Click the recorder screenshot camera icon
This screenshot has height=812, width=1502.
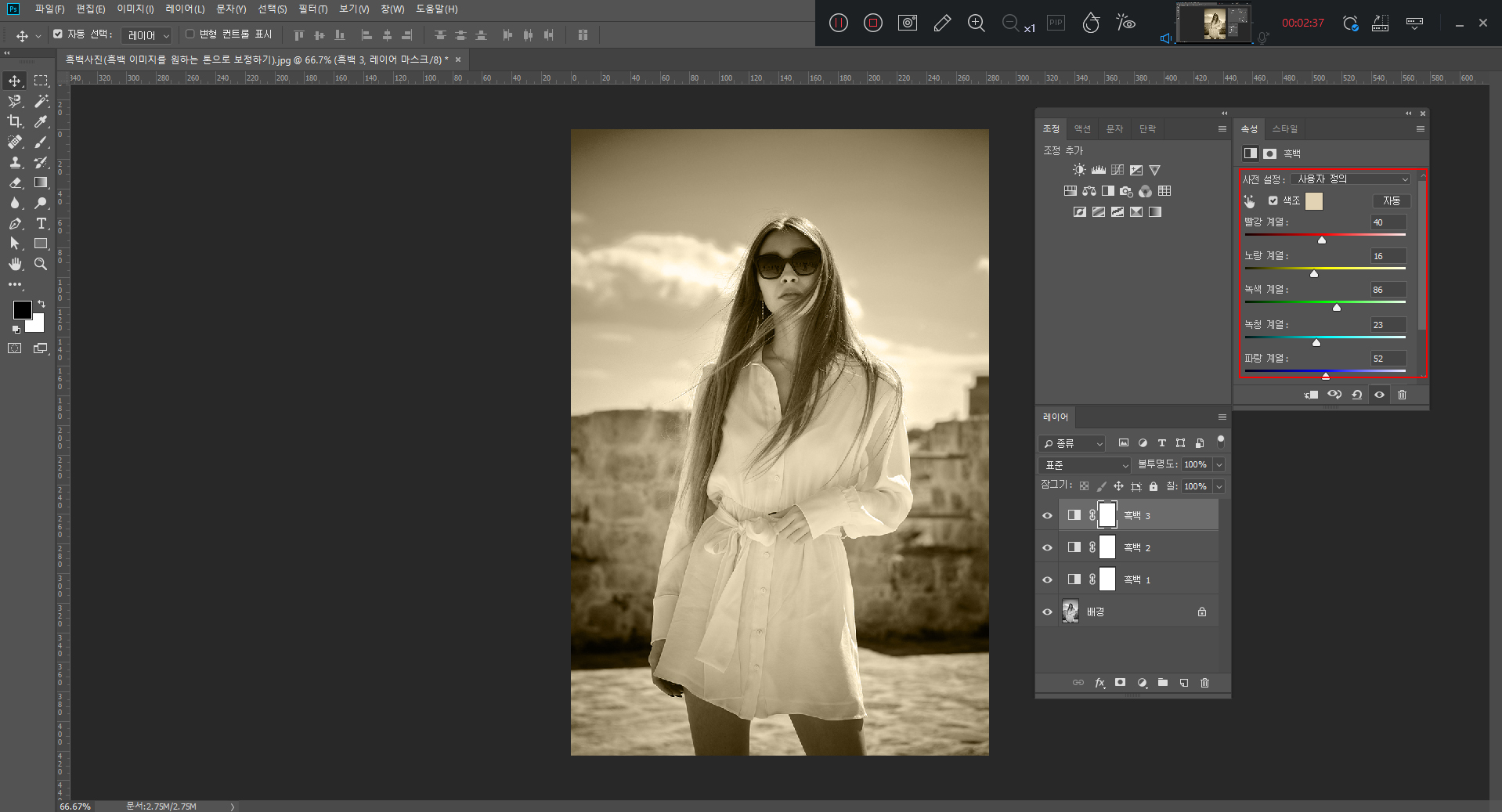908,23
